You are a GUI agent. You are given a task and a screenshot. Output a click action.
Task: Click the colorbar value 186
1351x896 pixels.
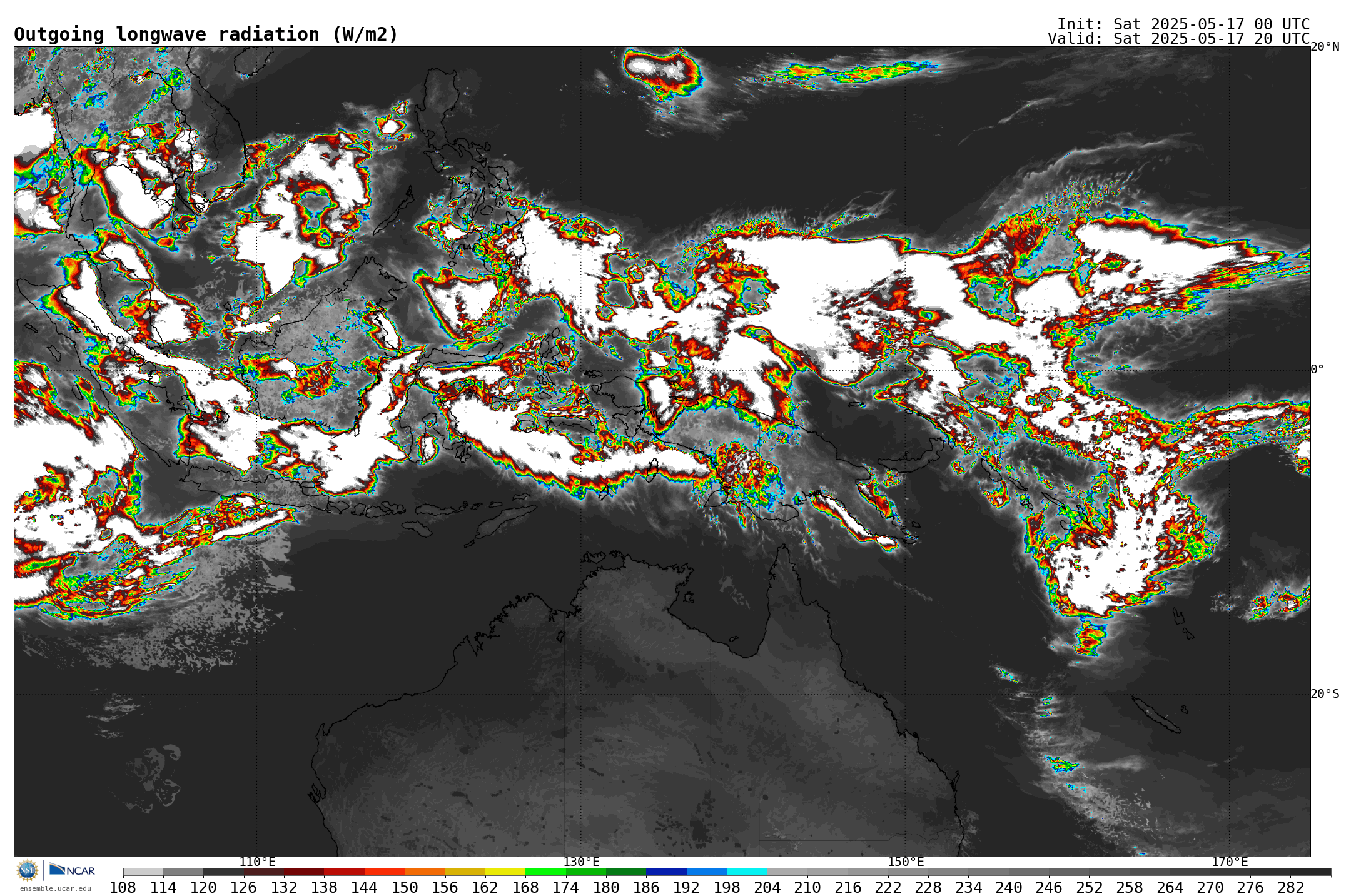(646, 887)
